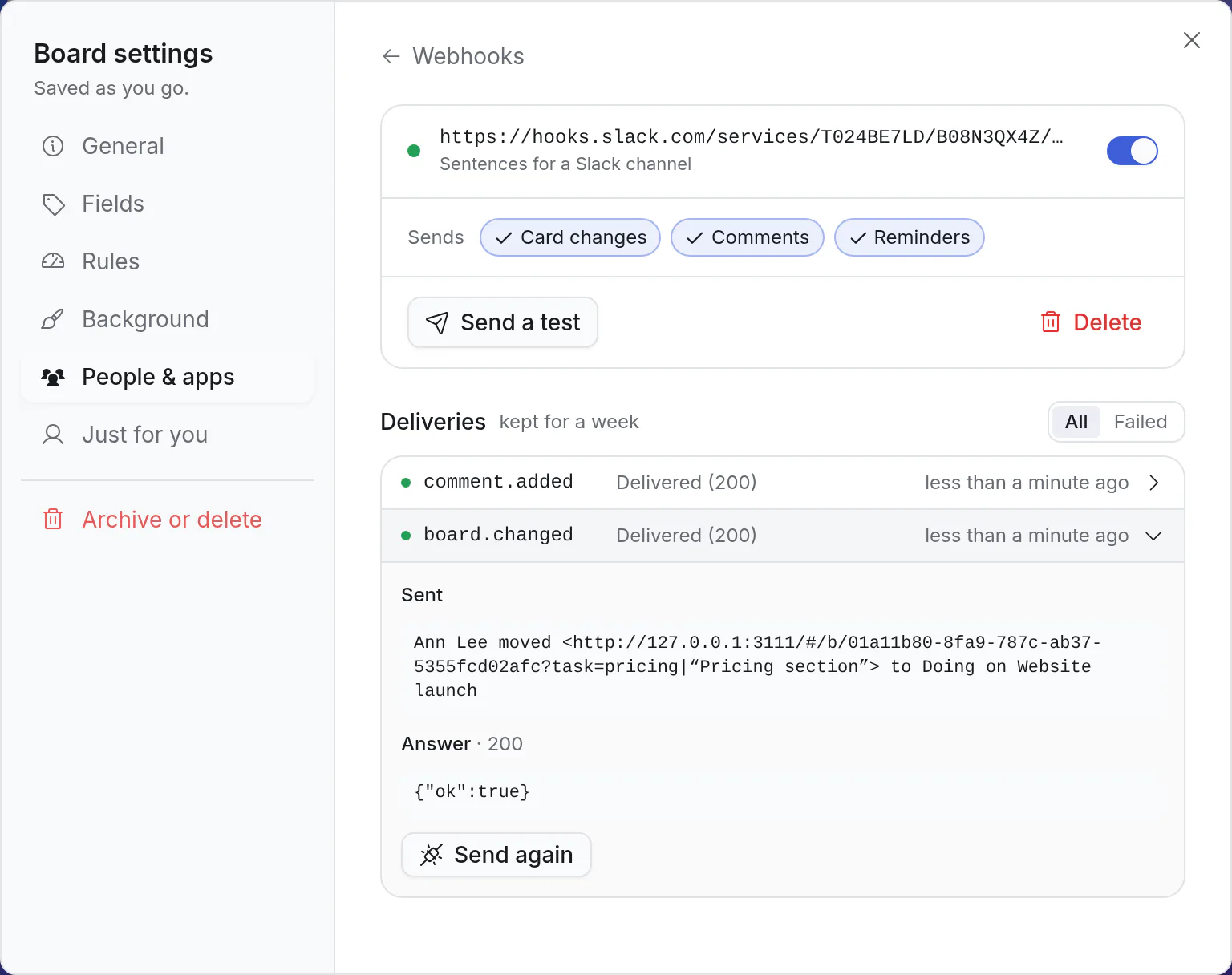Image resolution: width=1232 pixels, height=975 pixels.
Task: Uncheck the Reminders chip
Action: pos(910,237)
